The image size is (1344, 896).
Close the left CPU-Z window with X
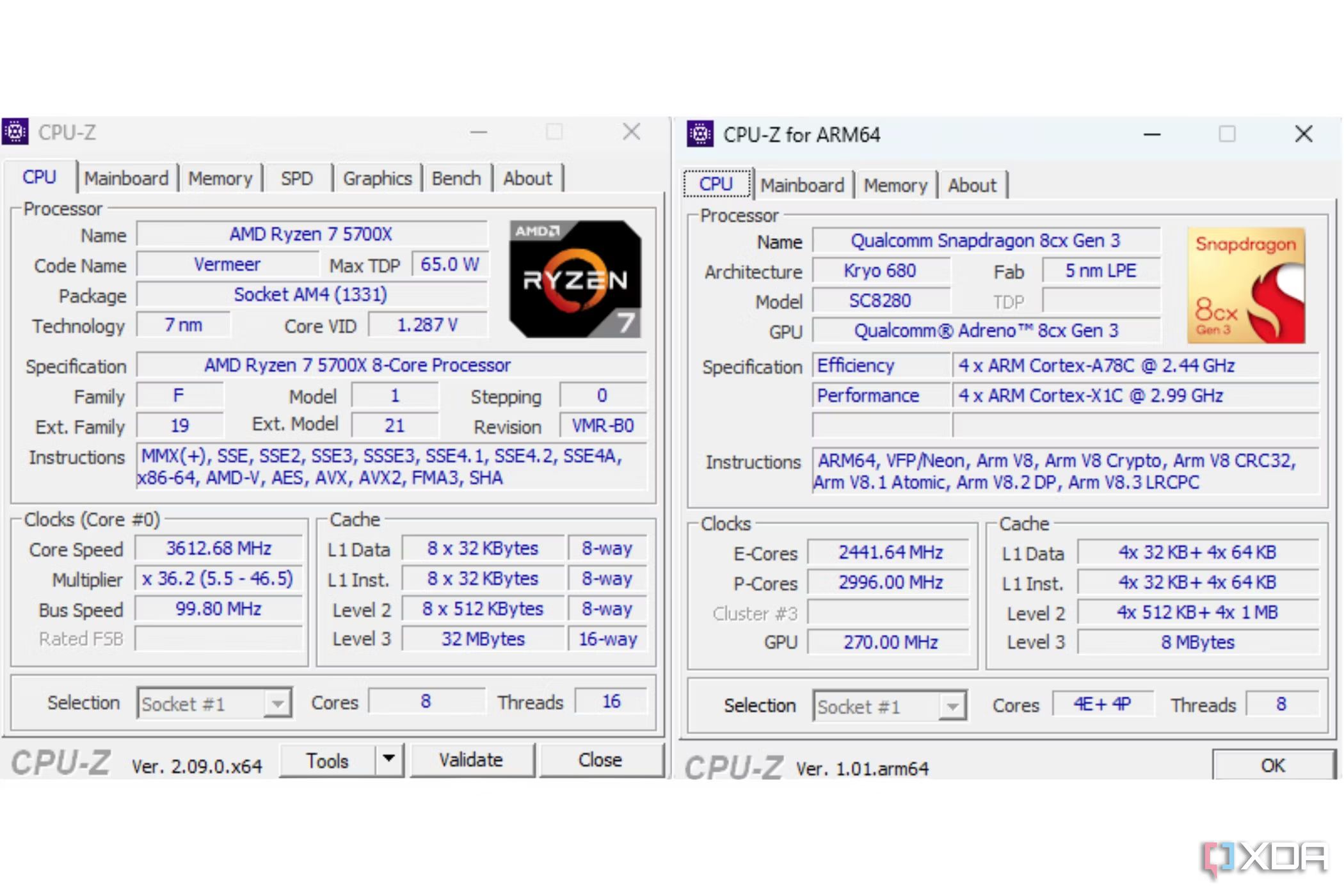[x=631, y=132]
